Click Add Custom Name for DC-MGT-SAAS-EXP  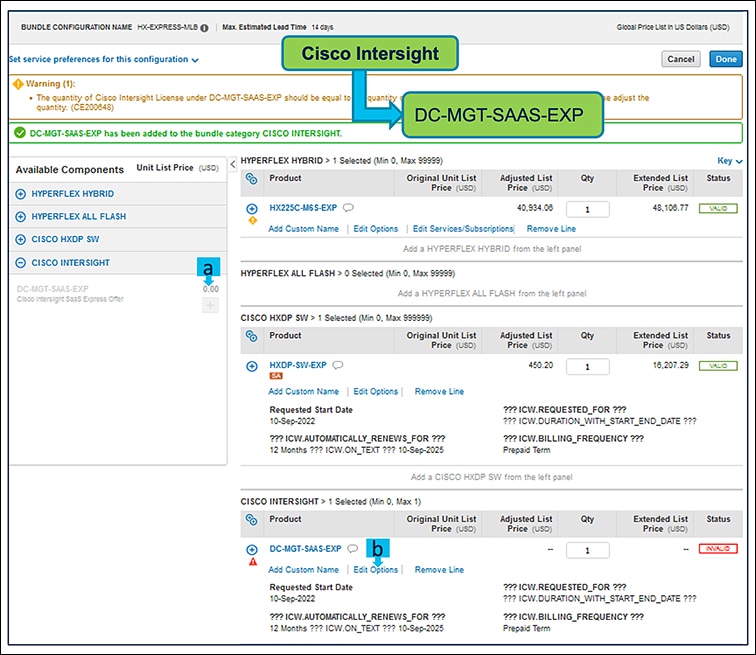click(303, 570)
